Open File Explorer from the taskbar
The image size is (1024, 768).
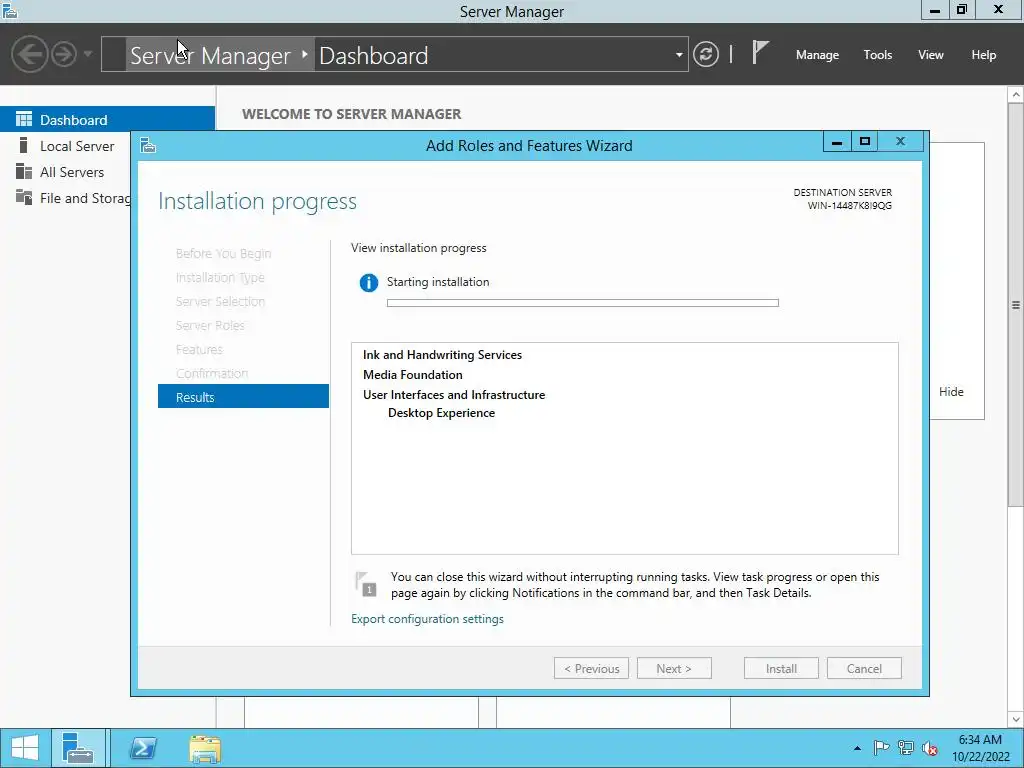[x=205, y=748]
